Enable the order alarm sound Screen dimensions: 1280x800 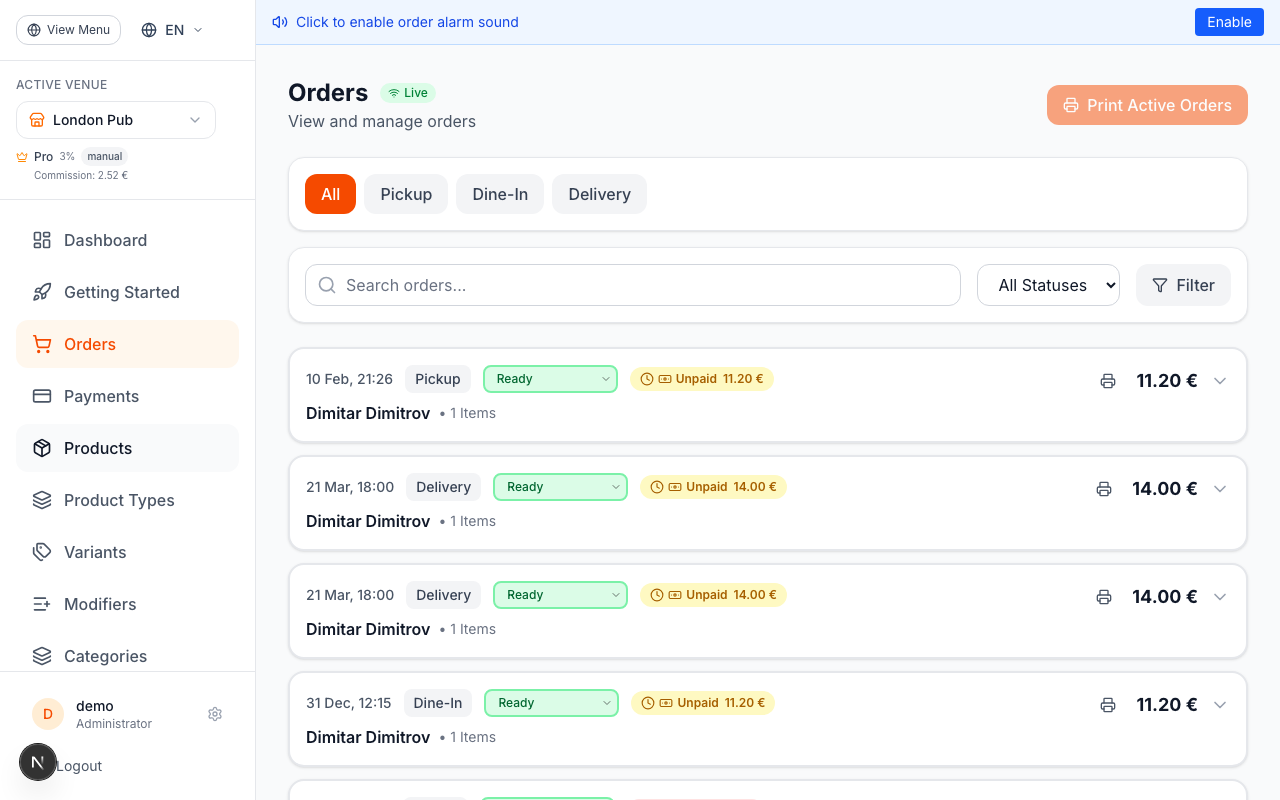(1229, 21)
